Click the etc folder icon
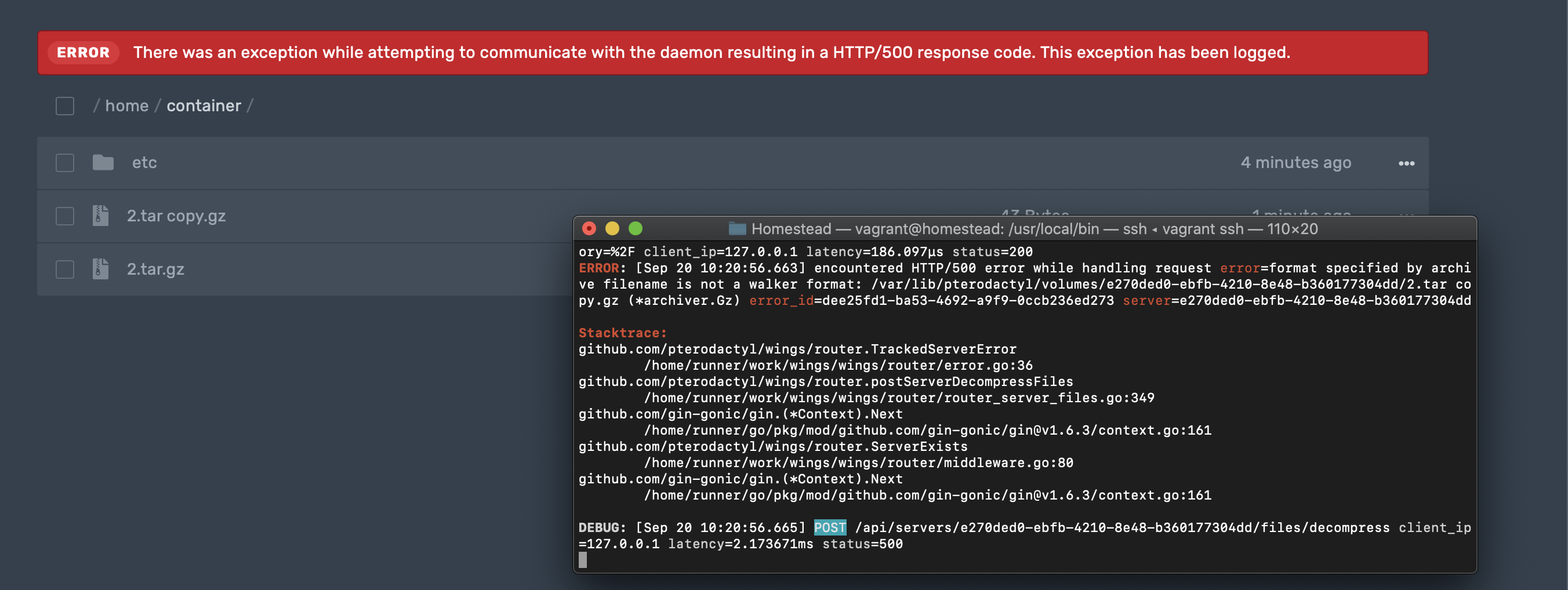The width and height of the screenshot is (1568, 590). pos(103,162)
